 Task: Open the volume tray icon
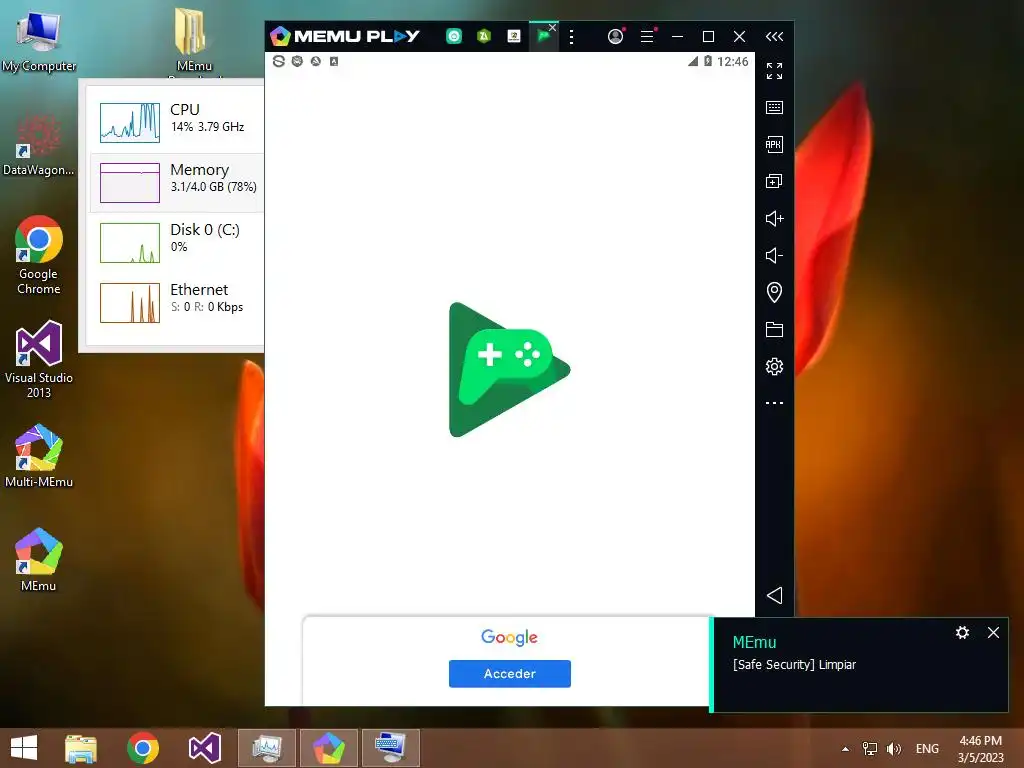tap(893, 749)
